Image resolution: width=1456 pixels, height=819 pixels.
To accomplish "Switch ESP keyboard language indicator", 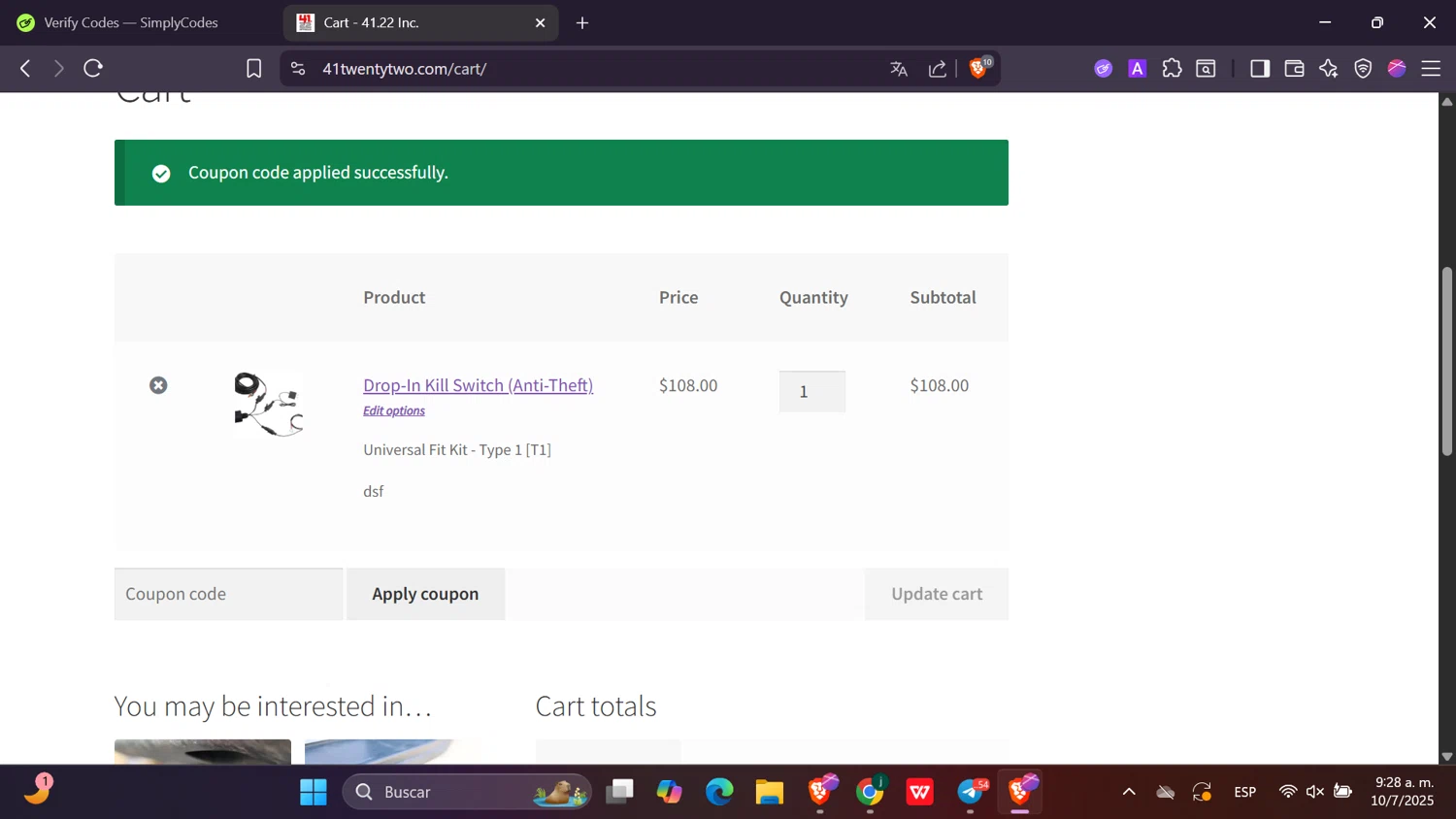I will point(1245,792).
